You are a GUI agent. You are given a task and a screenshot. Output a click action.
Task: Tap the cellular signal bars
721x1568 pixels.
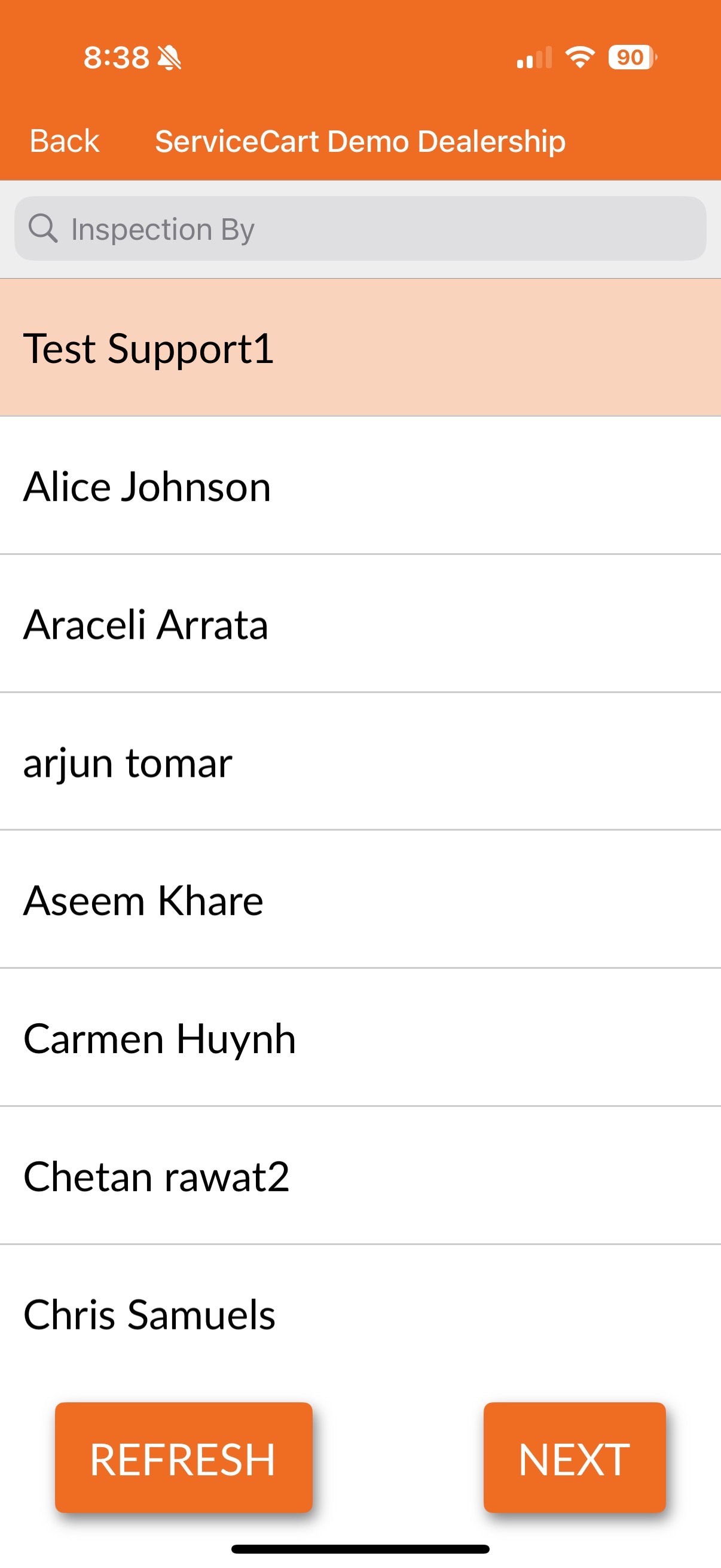tap(534, 58)
